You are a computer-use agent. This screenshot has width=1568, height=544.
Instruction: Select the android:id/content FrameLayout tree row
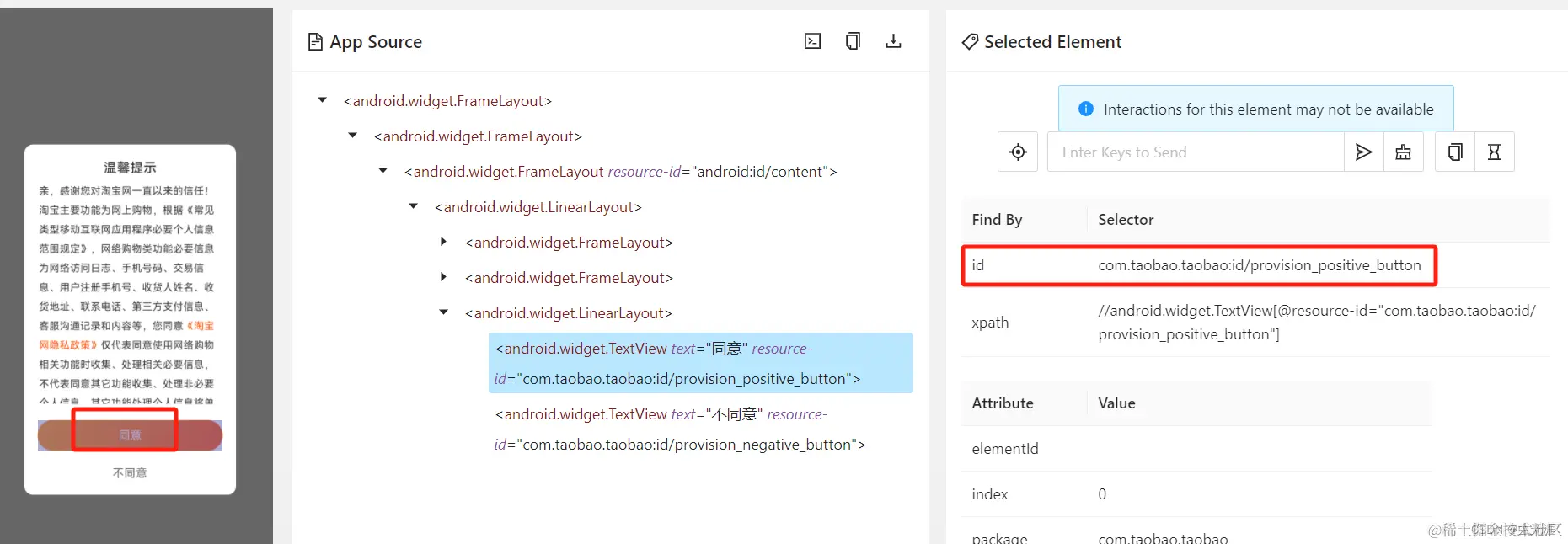[x=620, y=171]
